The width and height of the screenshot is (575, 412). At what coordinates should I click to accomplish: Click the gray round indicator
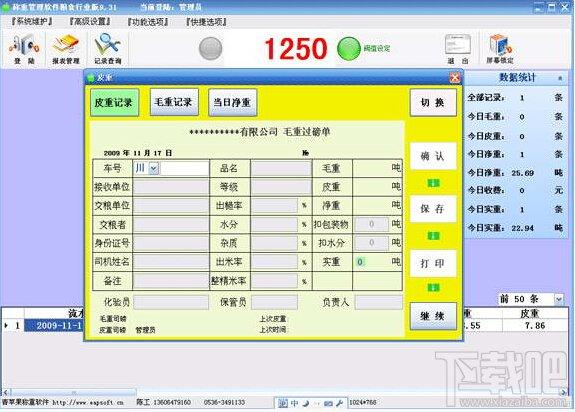click(210, 49)
